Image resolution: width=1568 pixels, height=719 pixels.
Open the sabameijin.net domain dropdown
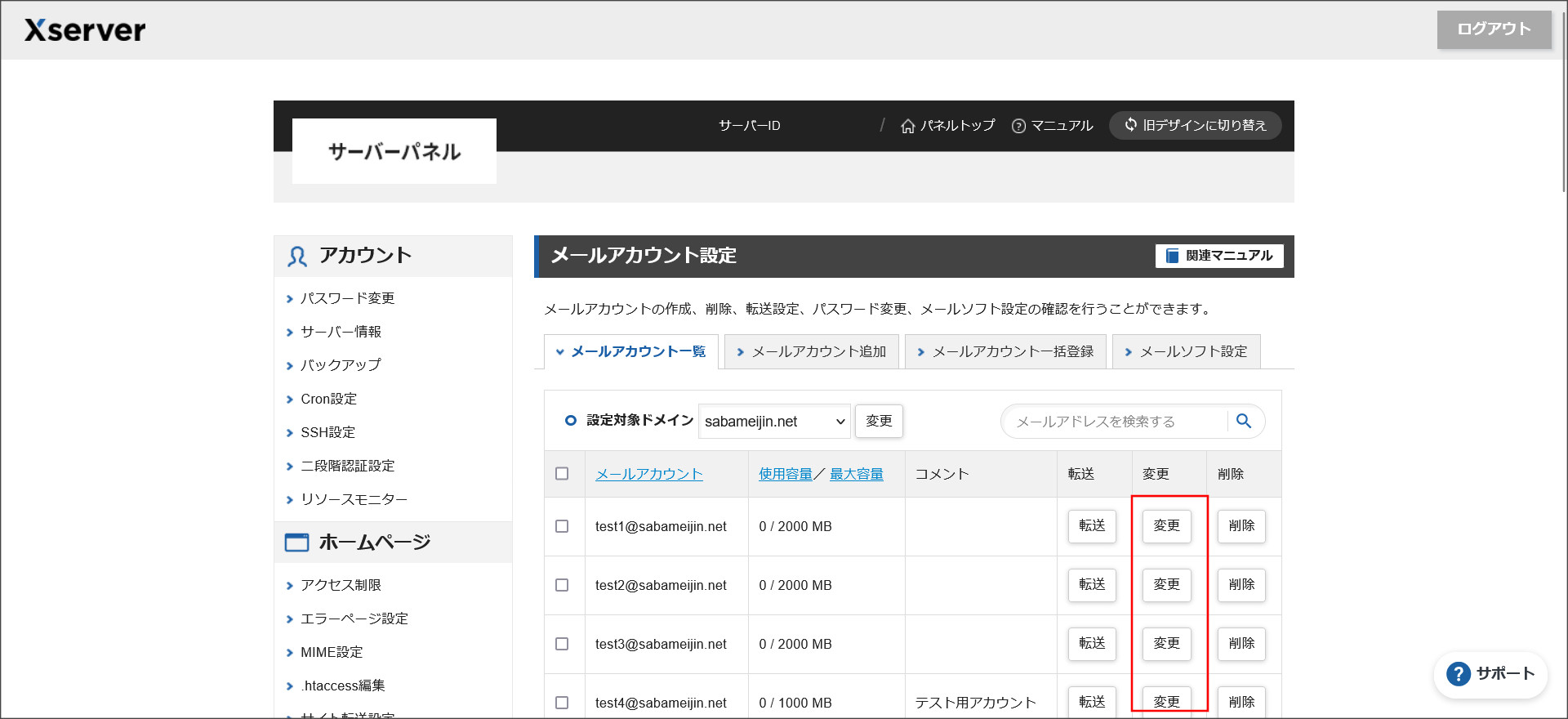(774, 422)
